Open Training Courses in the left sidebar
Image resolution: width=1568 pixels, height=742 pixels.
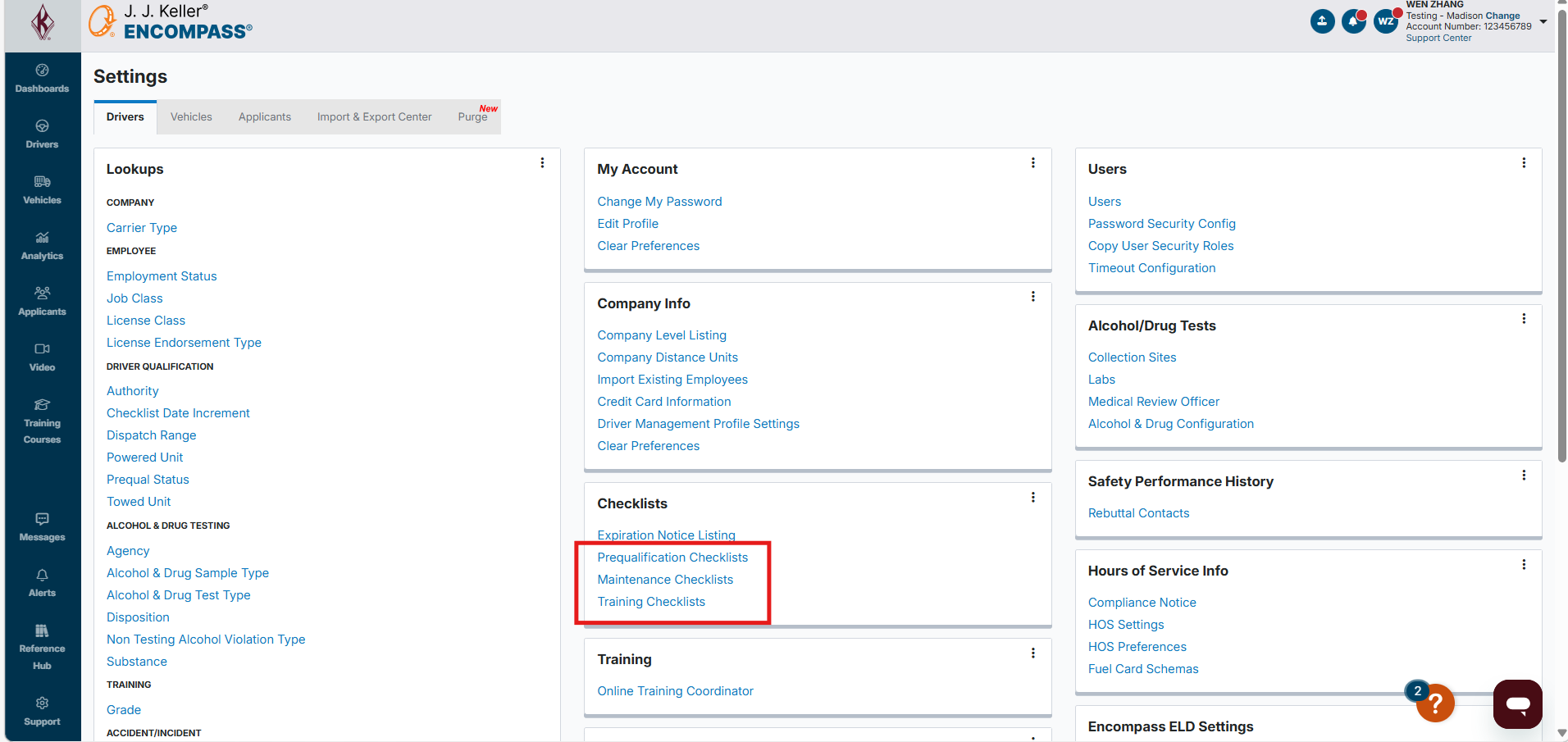click(43, 421)
